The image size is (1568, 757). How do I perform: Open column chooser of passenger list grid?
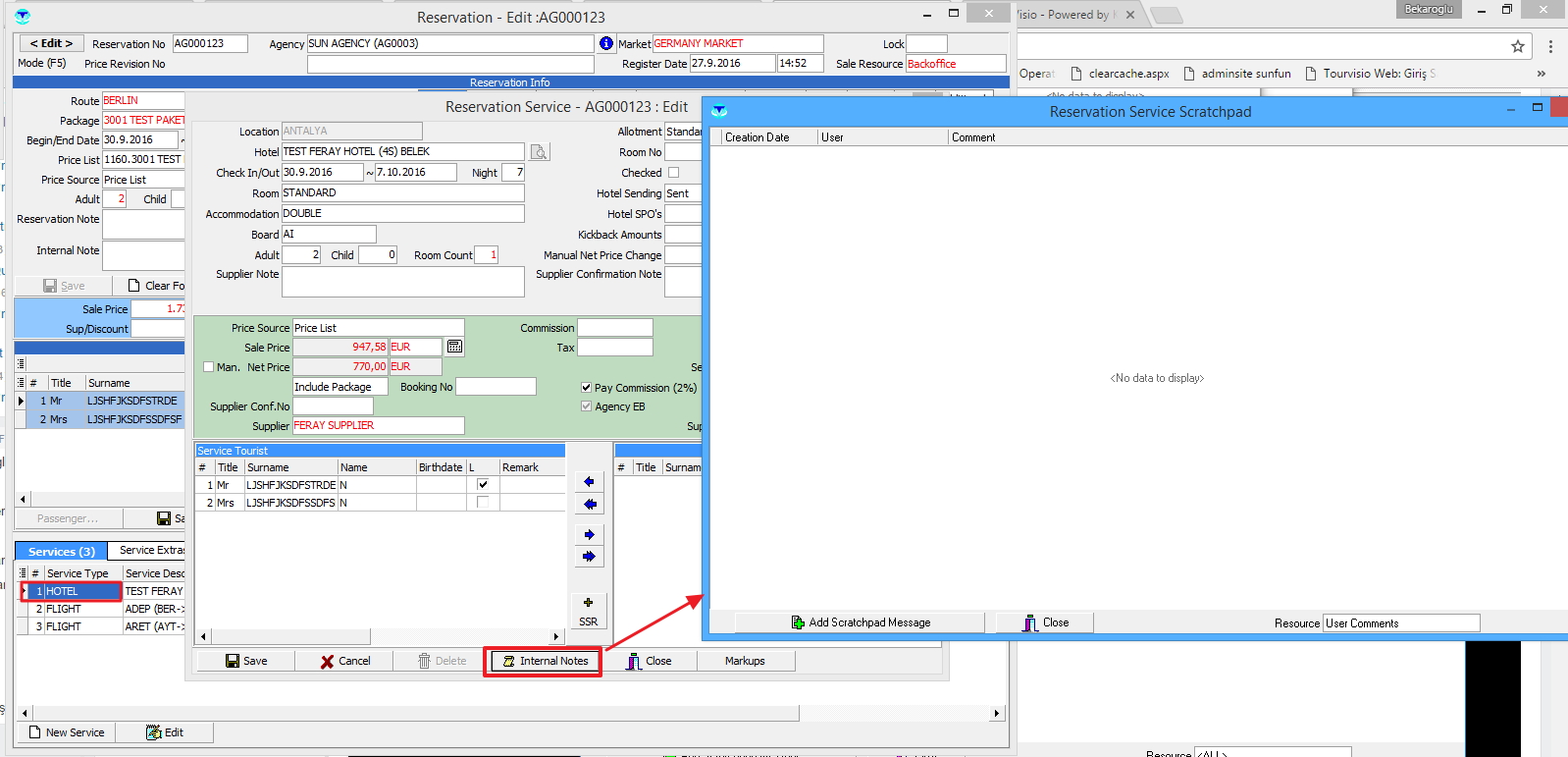click(21, 383)
